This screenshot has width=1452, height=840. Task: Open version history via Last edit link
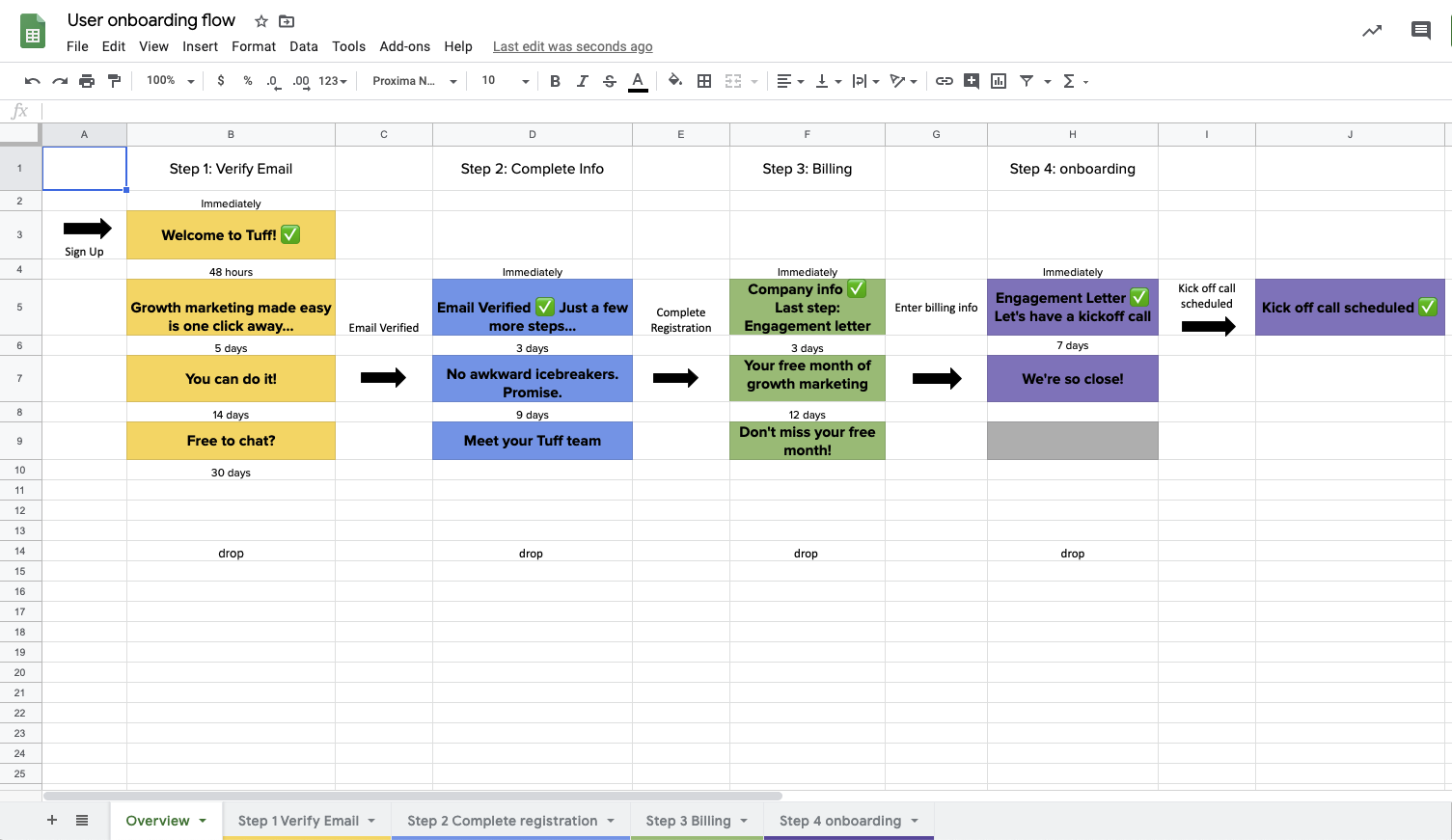pyautogui.click(x=572, y=46)
